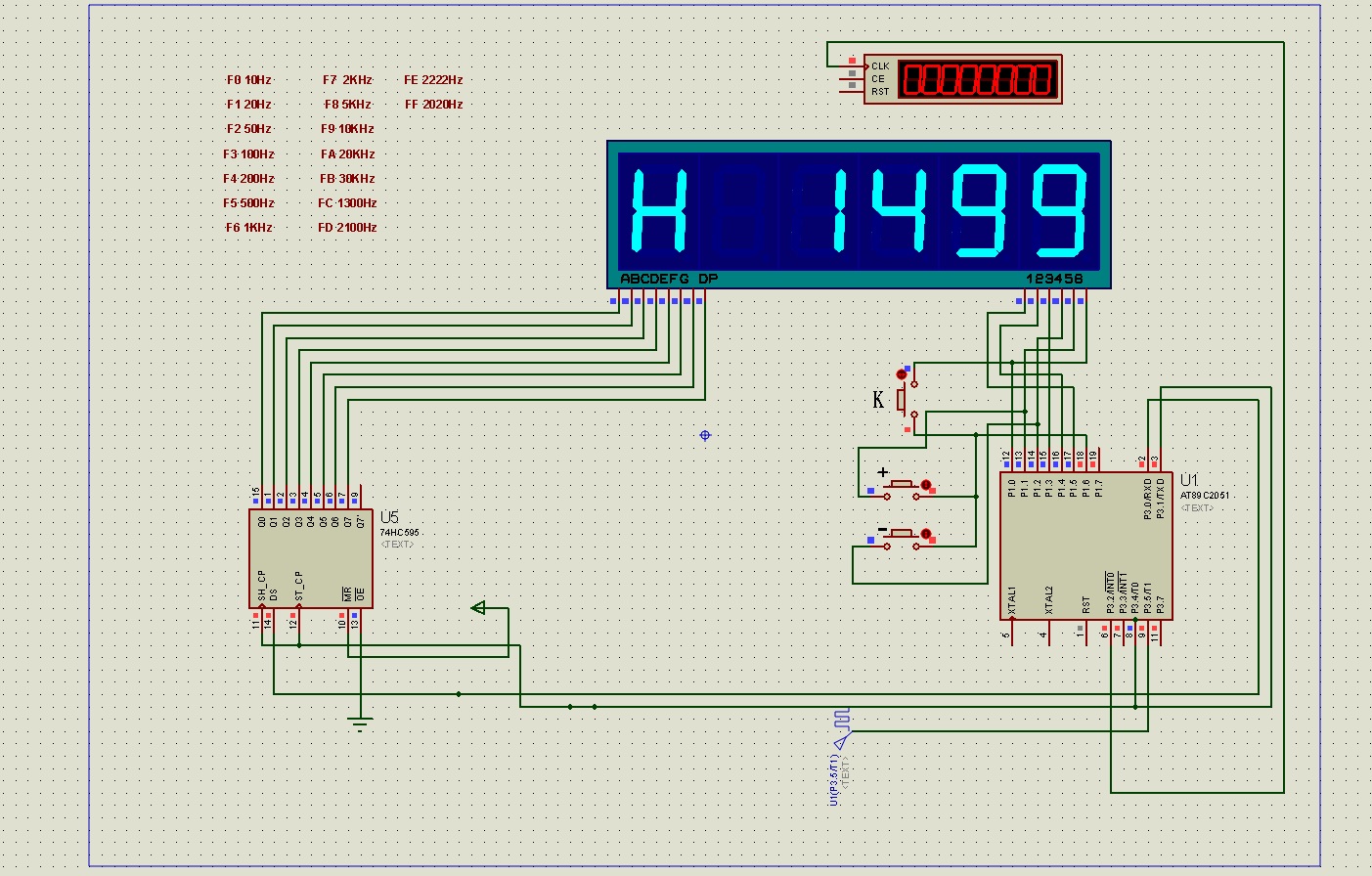Click the 'U1' reference label
The height and width of the screenshot is (876, 1372).
[1189, 480]
